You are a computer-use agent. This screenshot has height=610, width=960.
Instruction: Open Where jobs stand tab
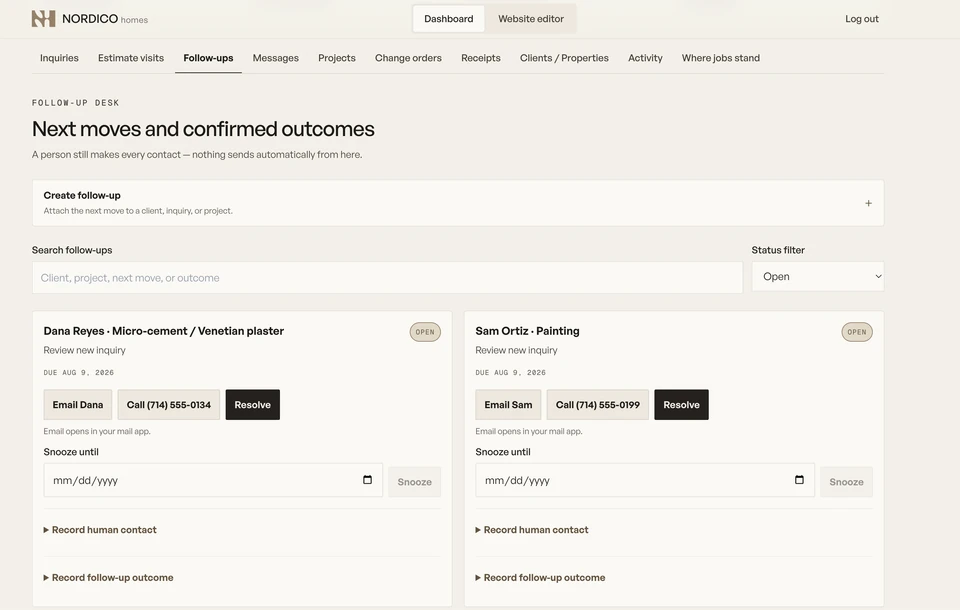pyautogui.click(x=721, y=58)
